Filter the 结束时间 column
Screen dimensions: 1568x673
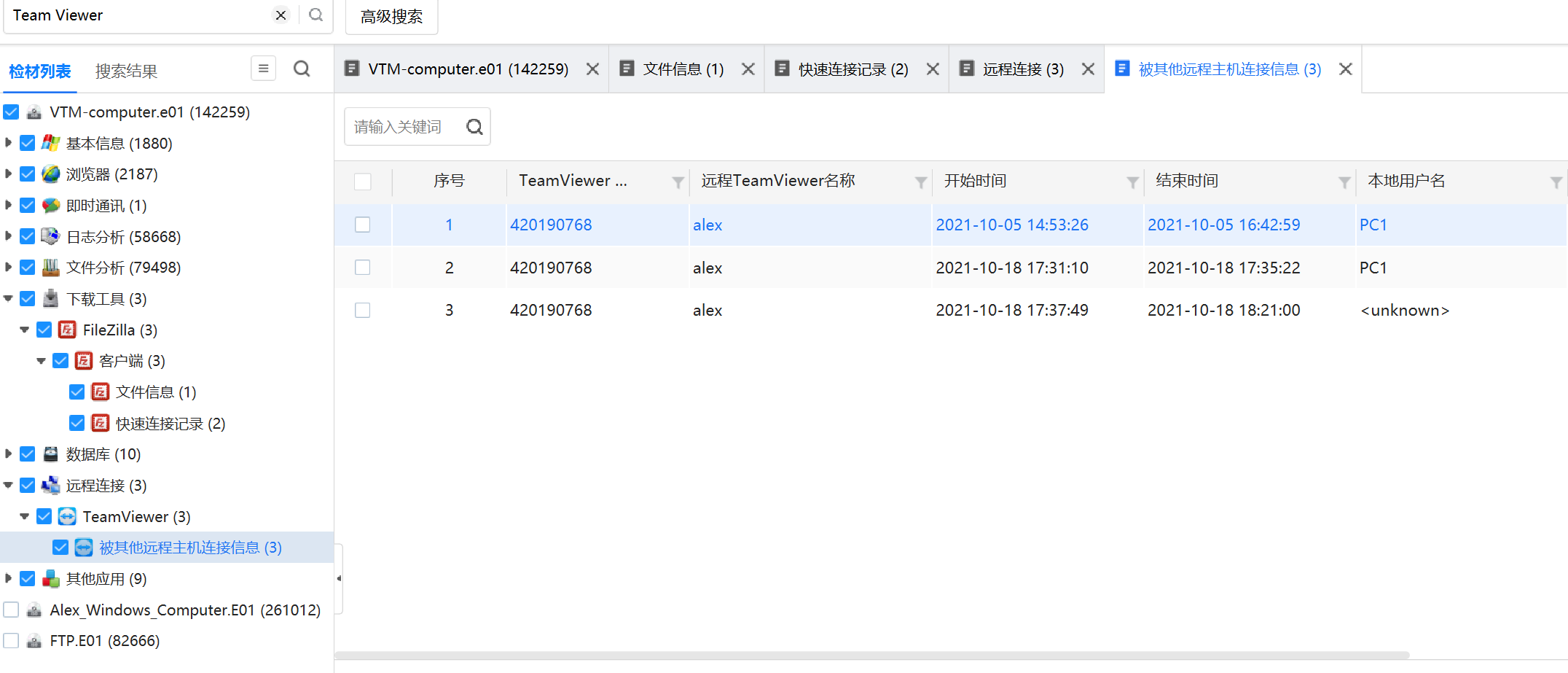point(1344,182)
